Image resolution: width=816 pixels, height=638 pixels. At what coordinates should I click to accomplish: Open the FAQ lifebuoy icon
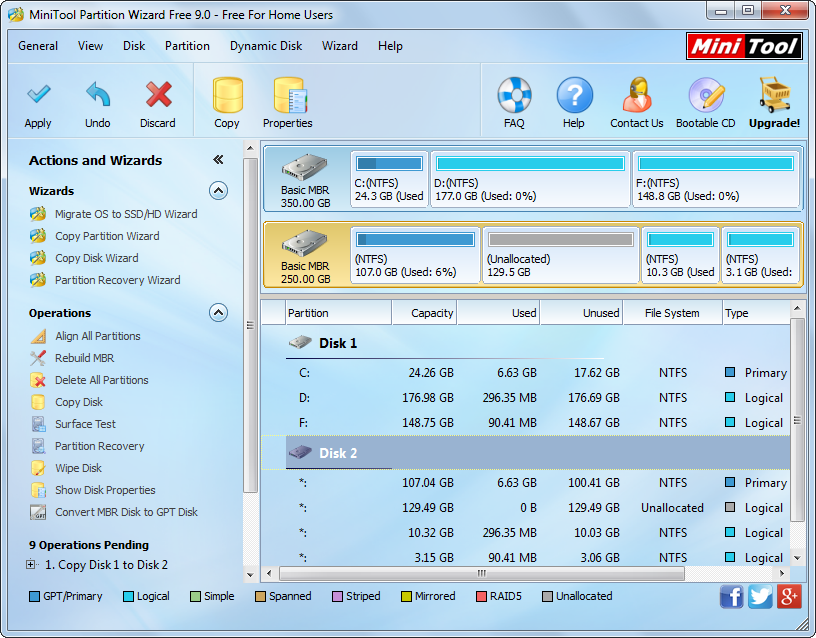click(514, 95)
